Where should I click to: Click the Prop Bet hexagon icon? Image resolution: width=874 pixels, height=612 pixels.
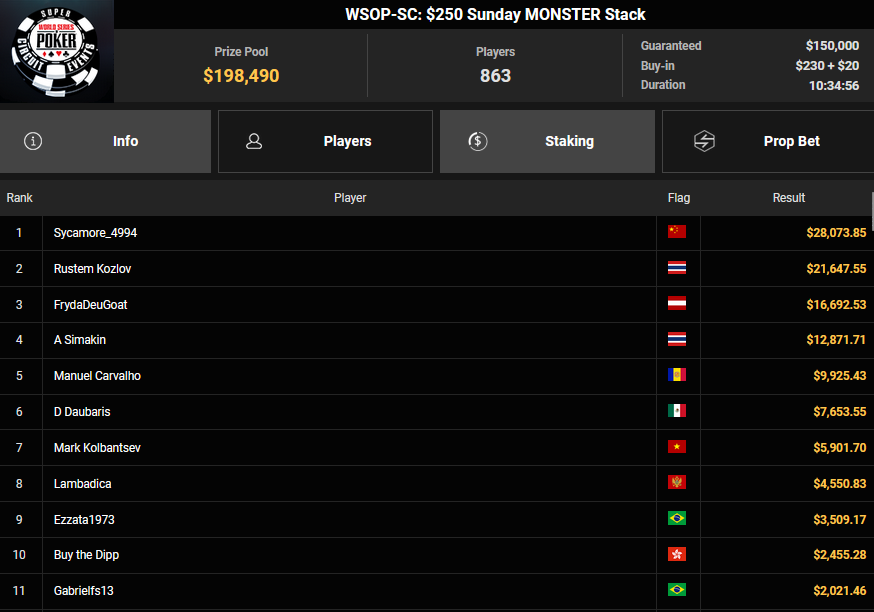(704, 141)
